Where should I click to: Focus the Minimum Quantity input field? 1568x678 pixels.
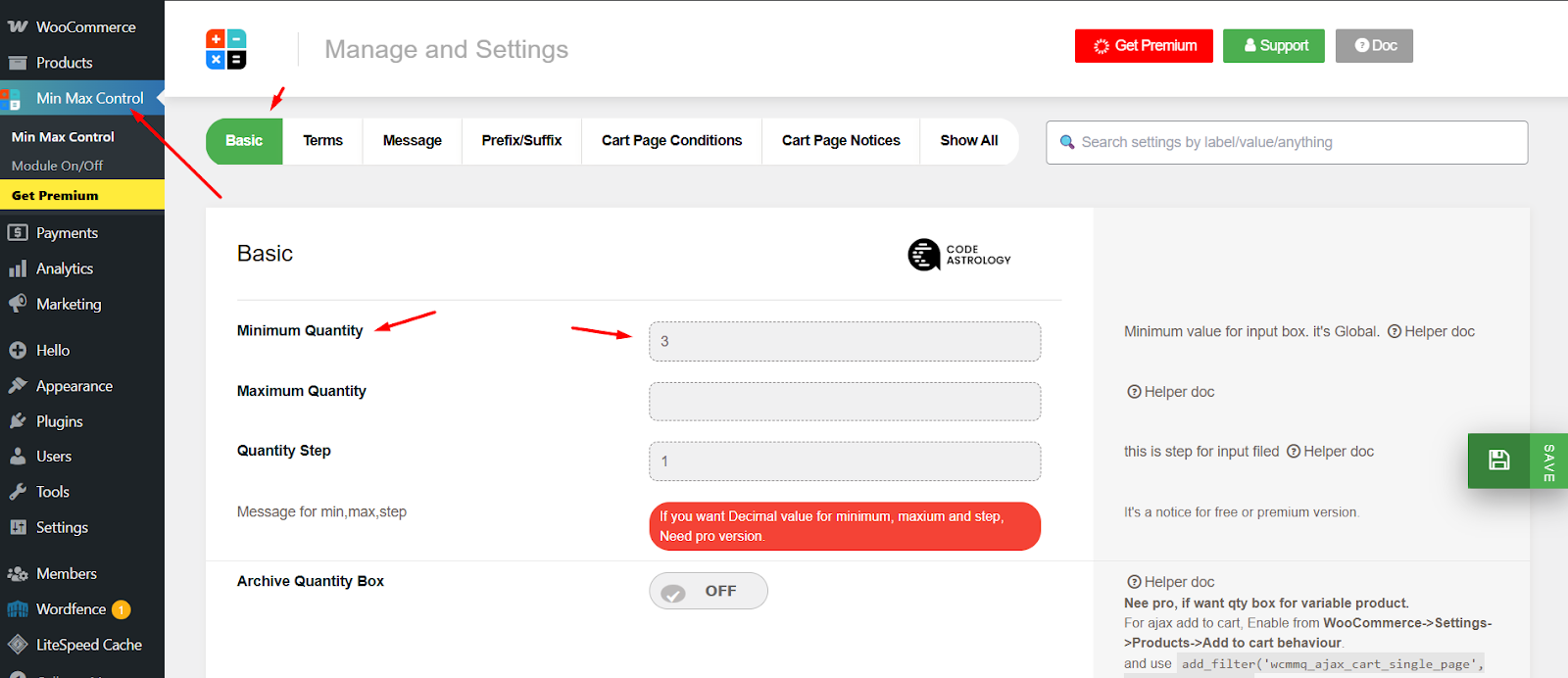coord(845,342)
